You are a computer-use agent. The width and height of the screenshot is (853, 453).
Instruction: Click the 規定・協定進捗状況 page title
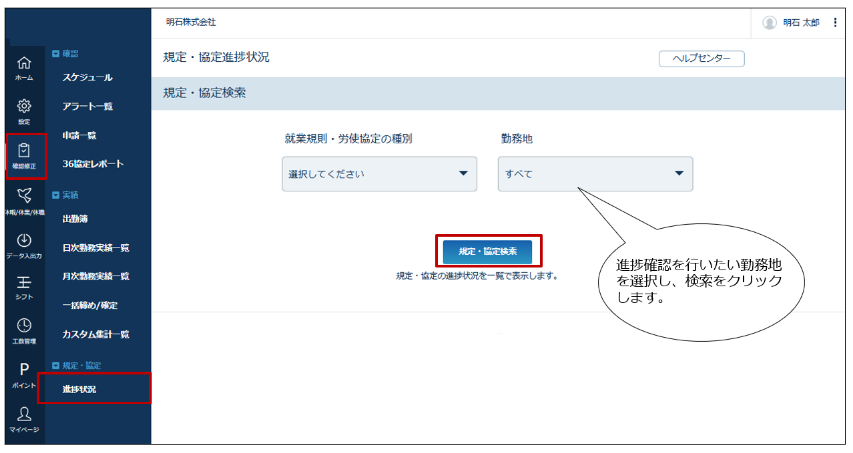(x=216, y=57)
